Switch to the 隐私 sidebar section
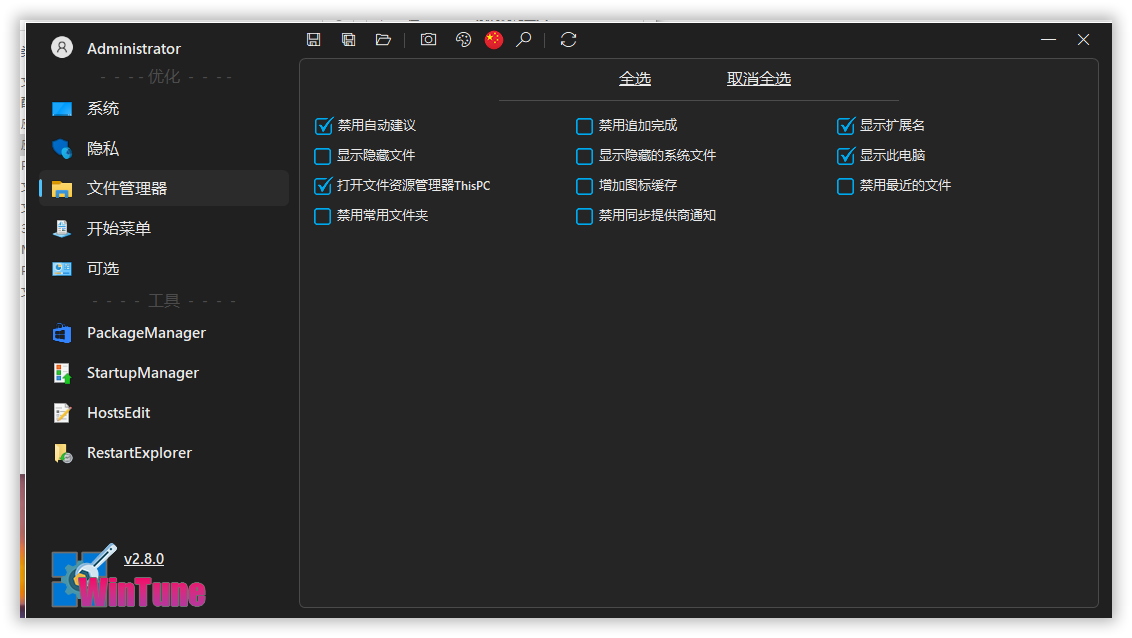 click(x=103, y=149)
